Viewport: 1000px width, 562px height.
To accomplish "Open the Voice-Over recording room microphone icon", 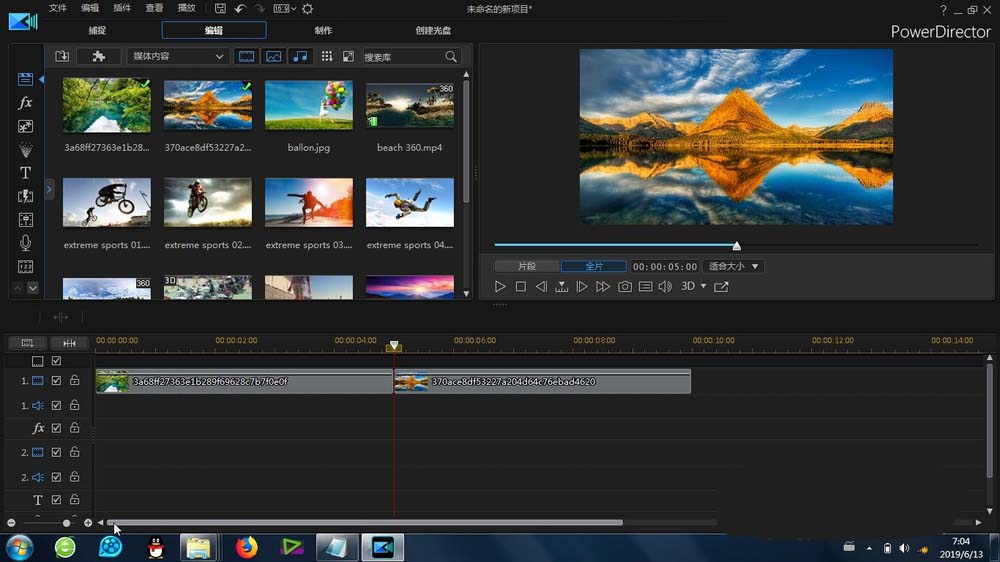I will tap(26, 243).
